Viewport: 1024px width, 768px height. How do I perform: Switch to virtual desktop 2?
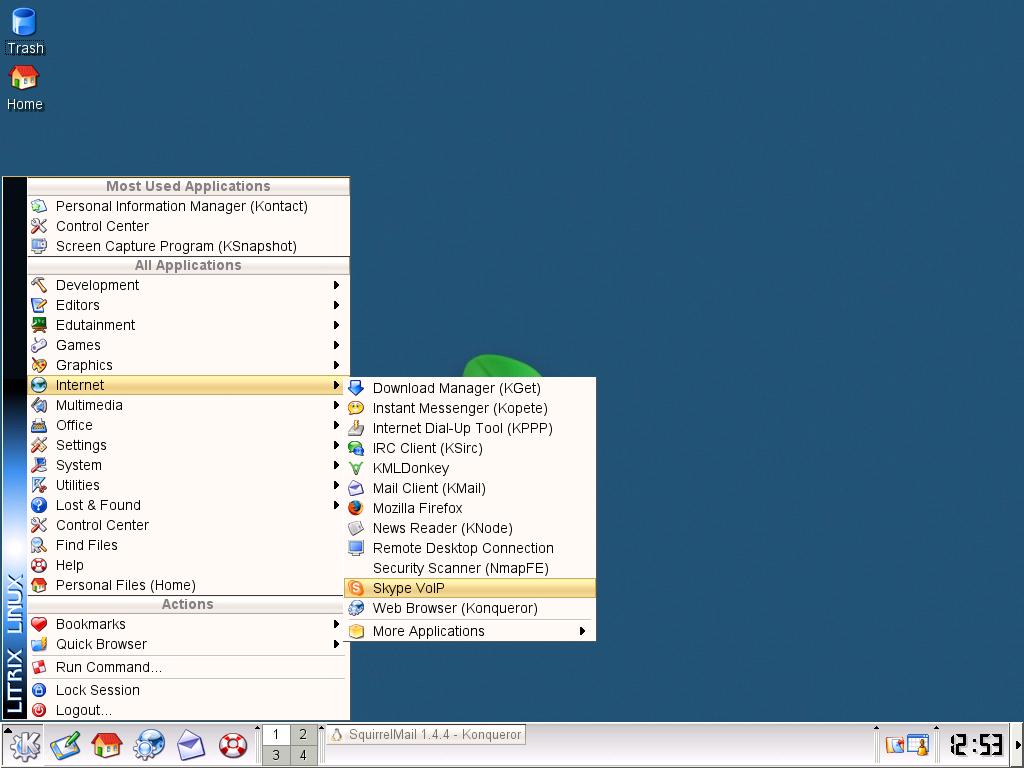point(303,734)
